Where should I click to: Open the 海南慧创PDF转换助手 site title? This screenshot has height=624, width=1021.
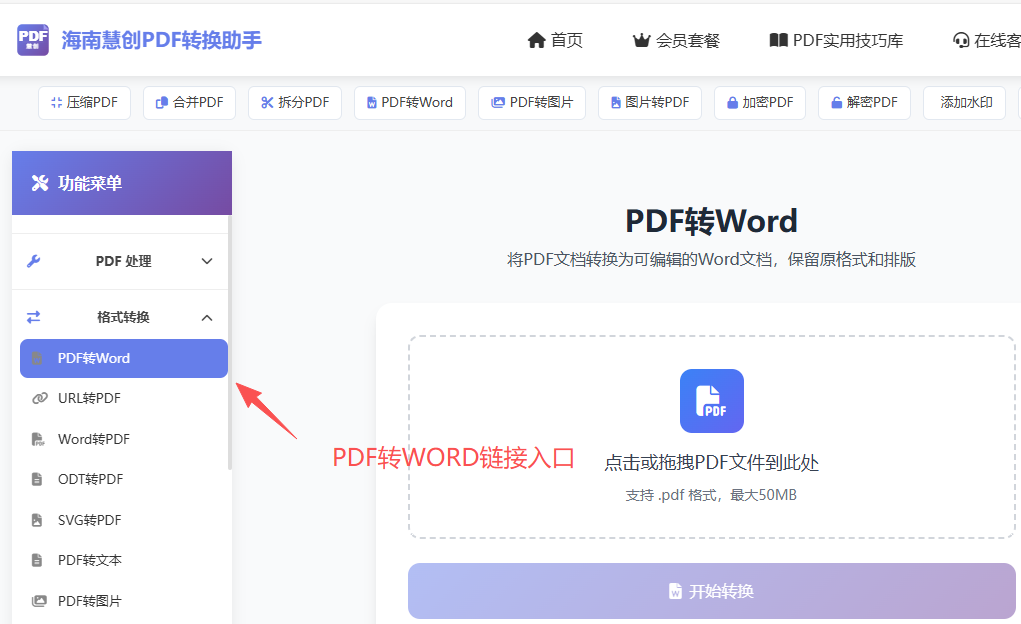[x=161, y=40]
